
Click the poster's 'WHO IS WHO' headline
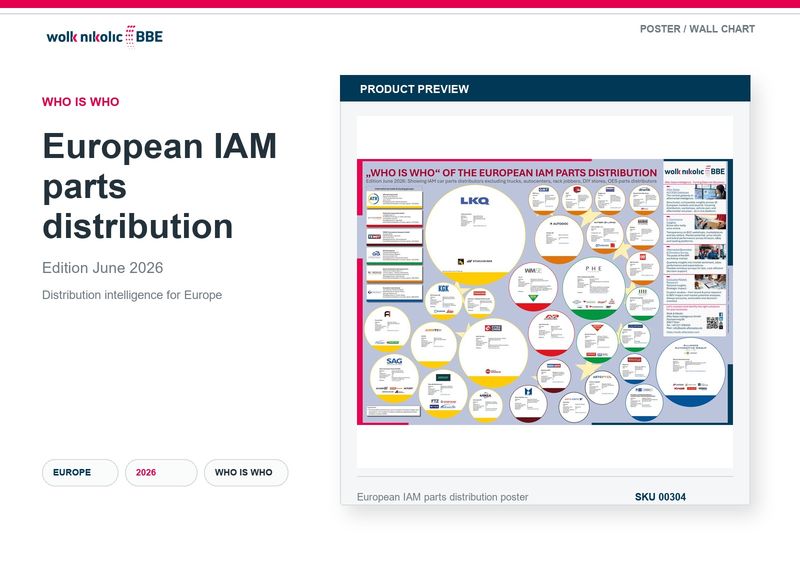511,173
